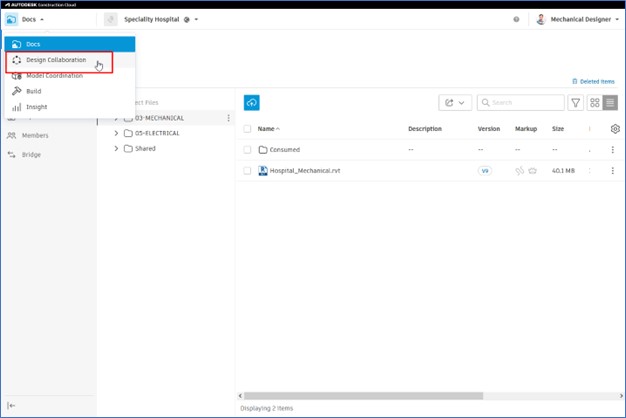
Task: Click the blue upload files button
Action: click(x=252, y=103)
